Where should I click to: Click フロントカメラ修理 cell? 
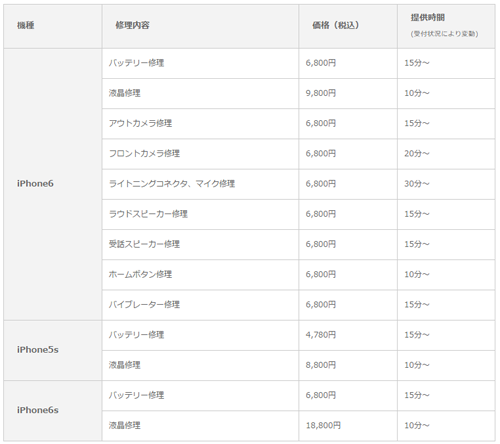click(x=200, y=154)
